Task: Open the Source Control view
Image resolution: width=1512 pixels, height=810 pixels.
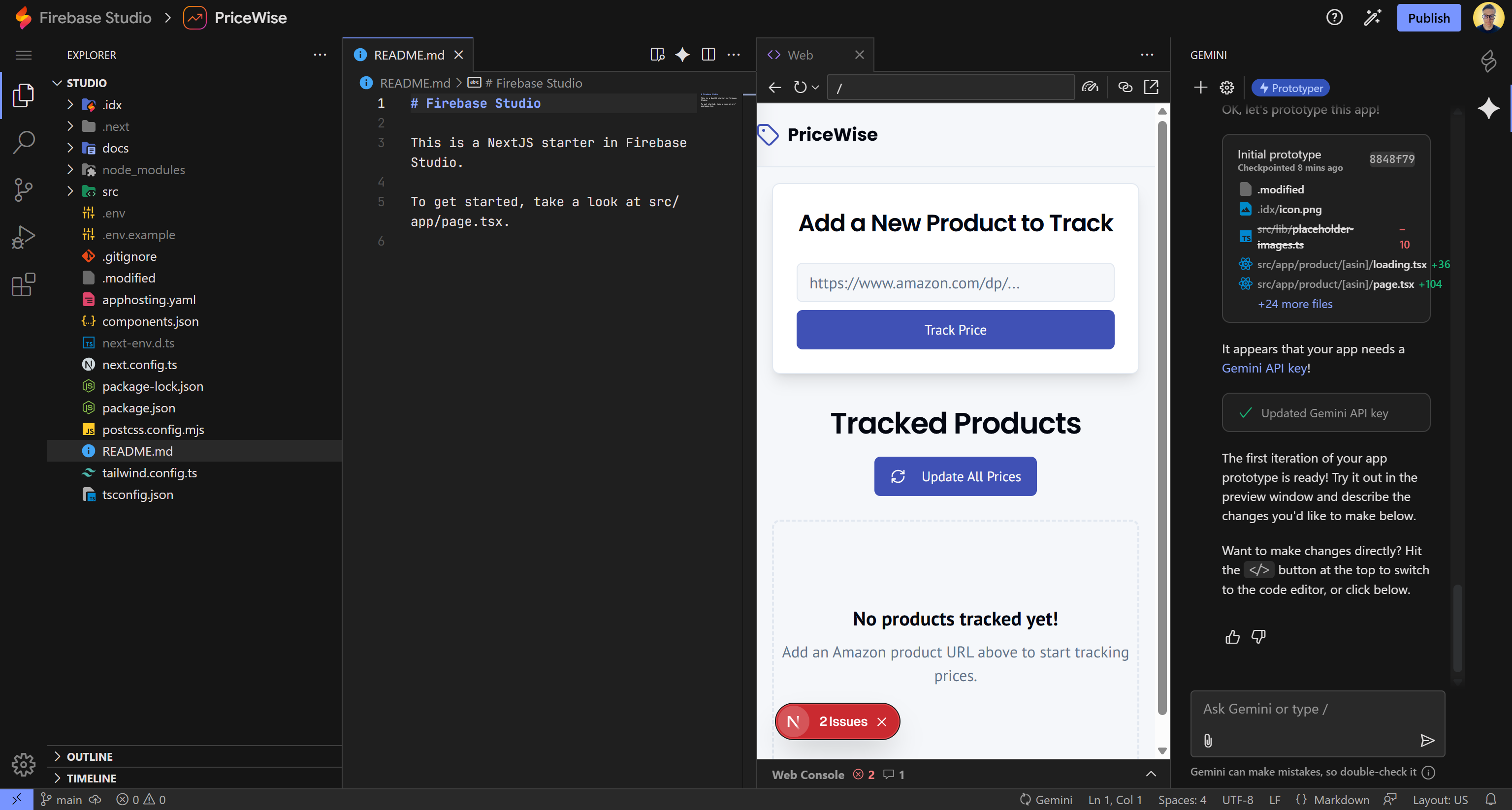Action: pos(23,189)
